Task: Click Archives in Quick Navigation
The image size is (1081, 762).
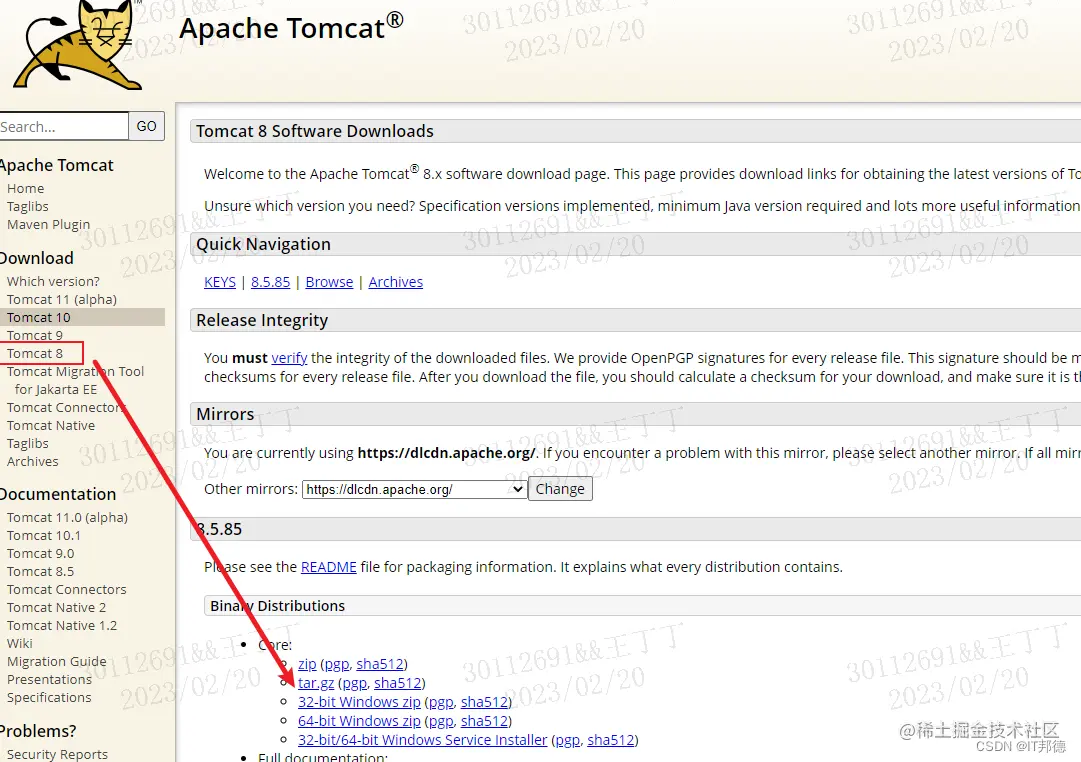Action: pos(396,282)
